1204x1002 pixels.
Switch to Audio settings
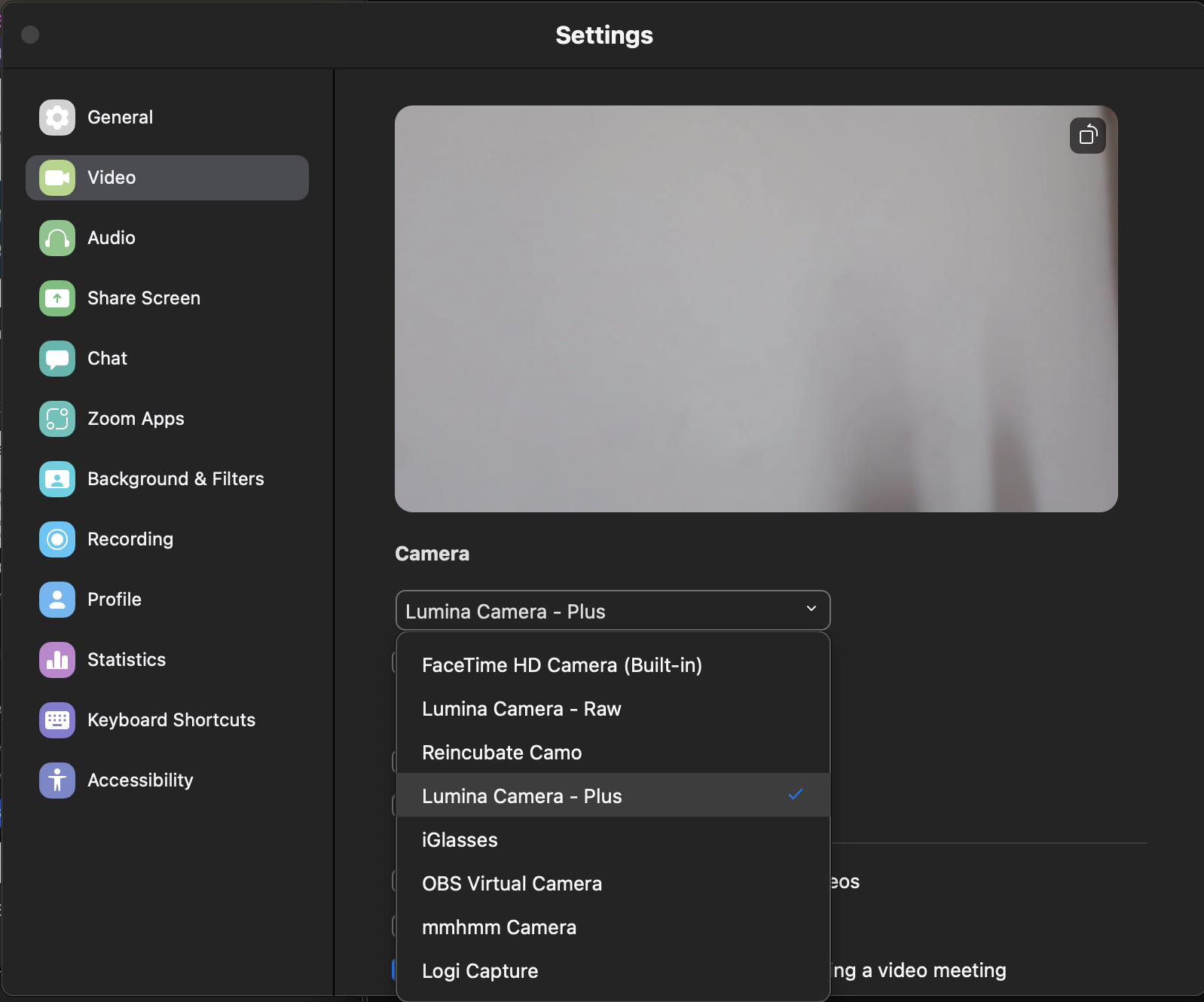167,238
